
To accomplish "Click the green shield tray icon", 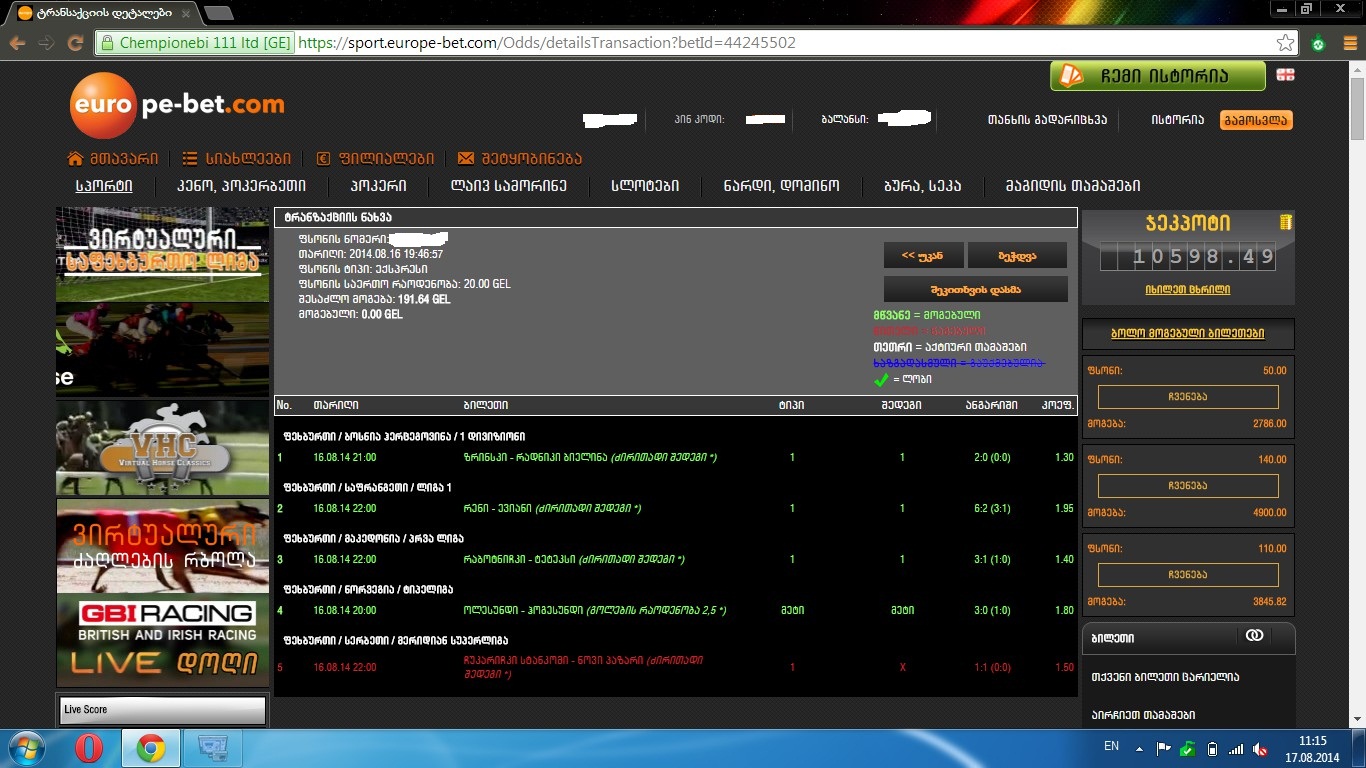I will (1188, 748).
